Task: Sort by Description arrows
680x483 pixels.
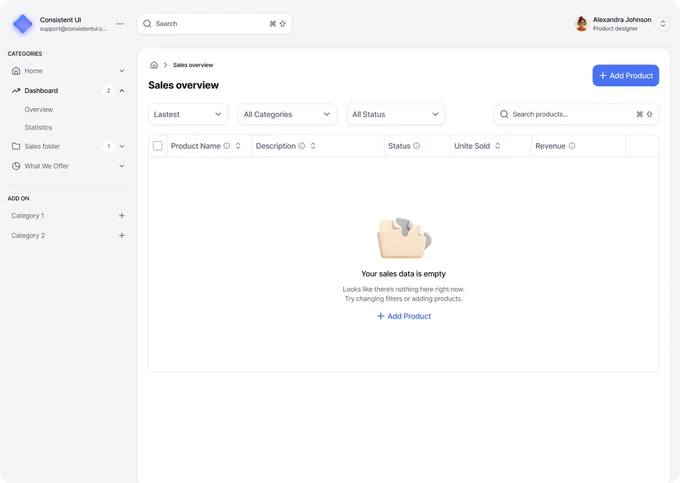Action: click(x=313, y=146)
